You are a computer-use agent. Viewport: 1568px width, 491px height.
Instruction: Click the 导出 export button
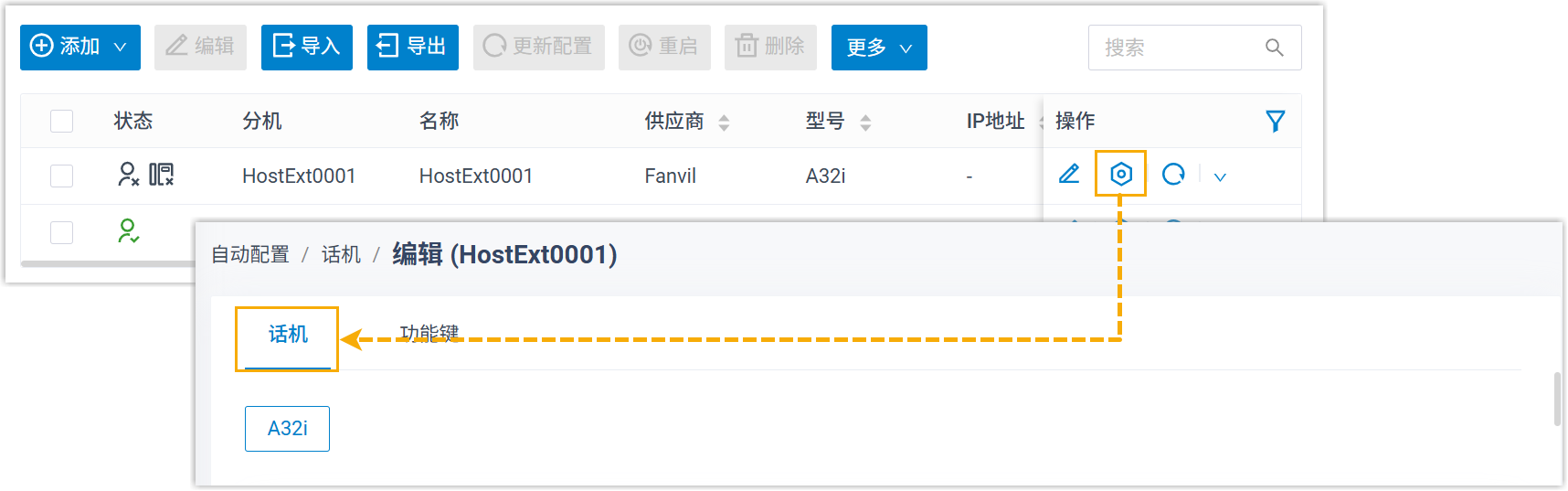click(412, 48)
